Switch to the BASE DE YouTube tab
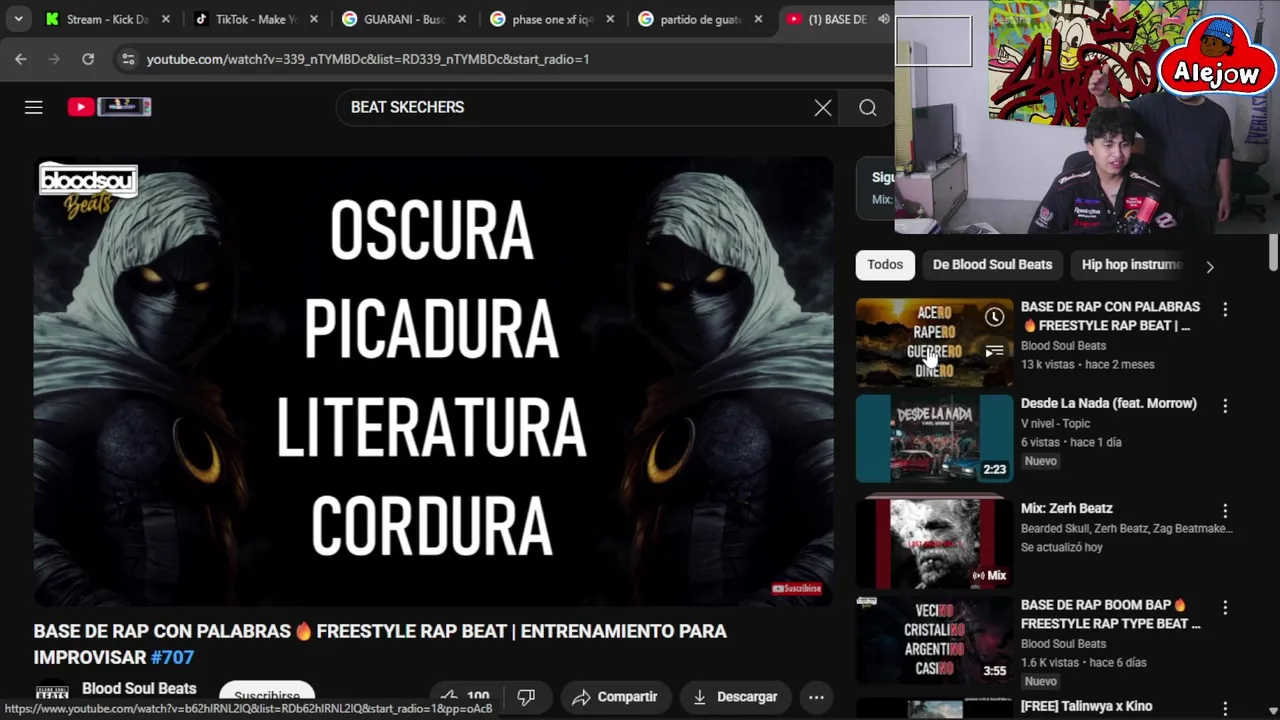 (x=836, y=19)
